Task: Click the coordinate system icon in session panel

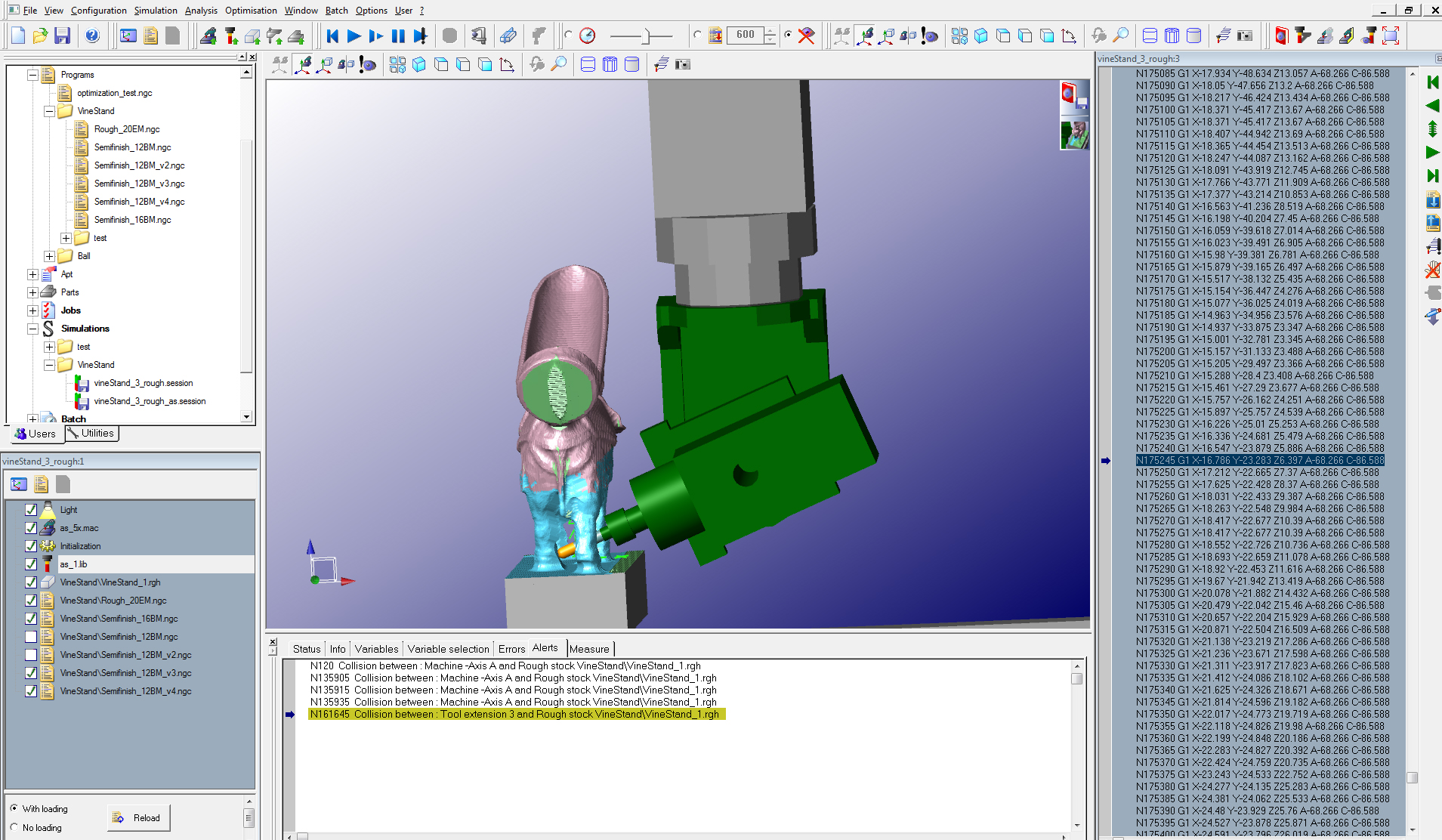Action: click(19, 484)
